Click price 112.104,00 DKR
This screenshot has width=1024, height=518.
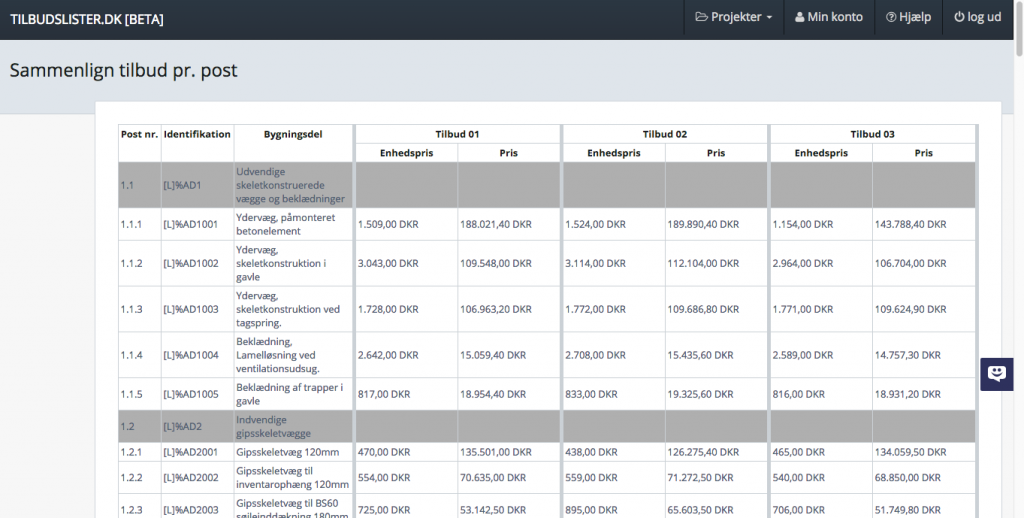pos(703,263)
